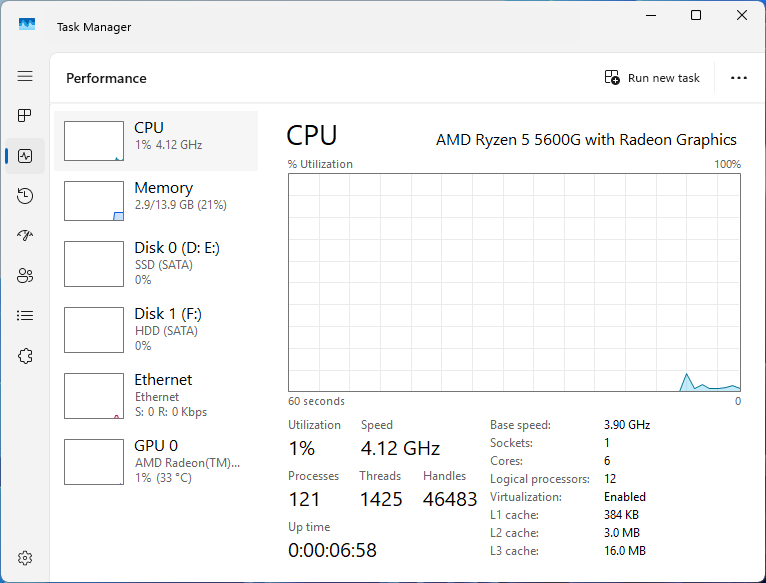766x583 pixels.
Task: Select Disk 0 (D: E:) entry
Action: click(156, 264)
